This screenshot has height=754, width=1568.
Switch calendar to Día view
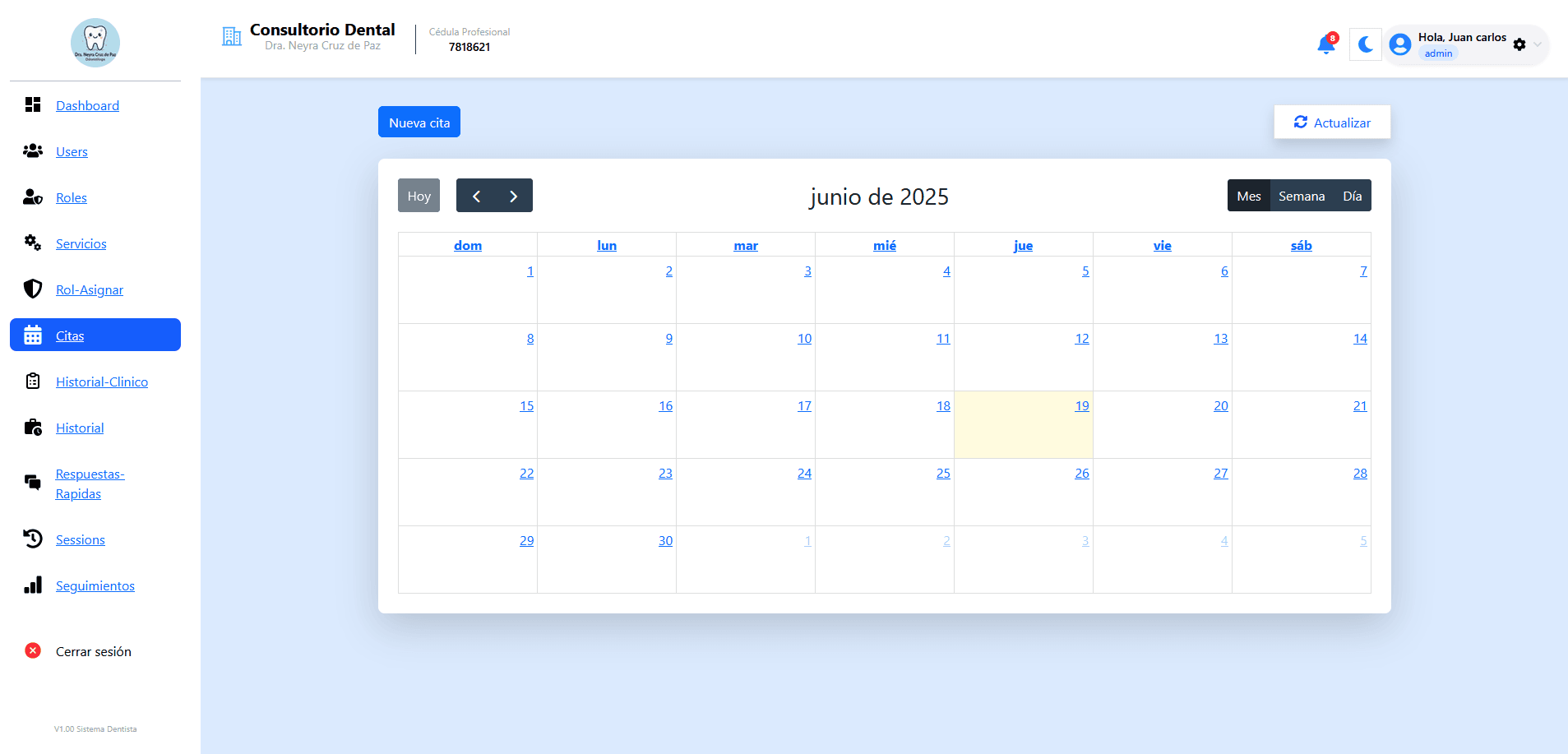(1352, 196)
